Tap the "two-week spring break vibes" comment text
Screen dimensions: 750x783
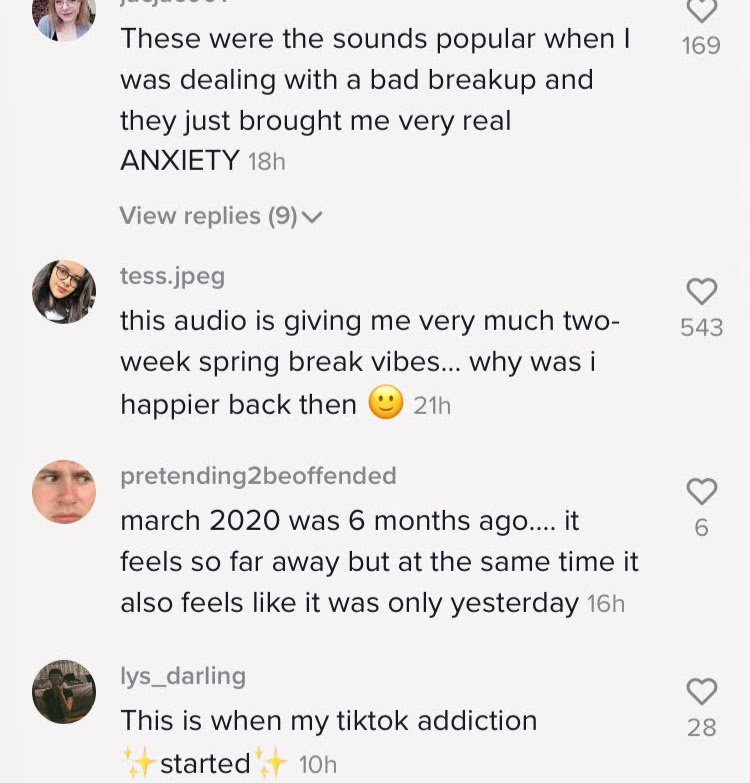click(368, 362)
